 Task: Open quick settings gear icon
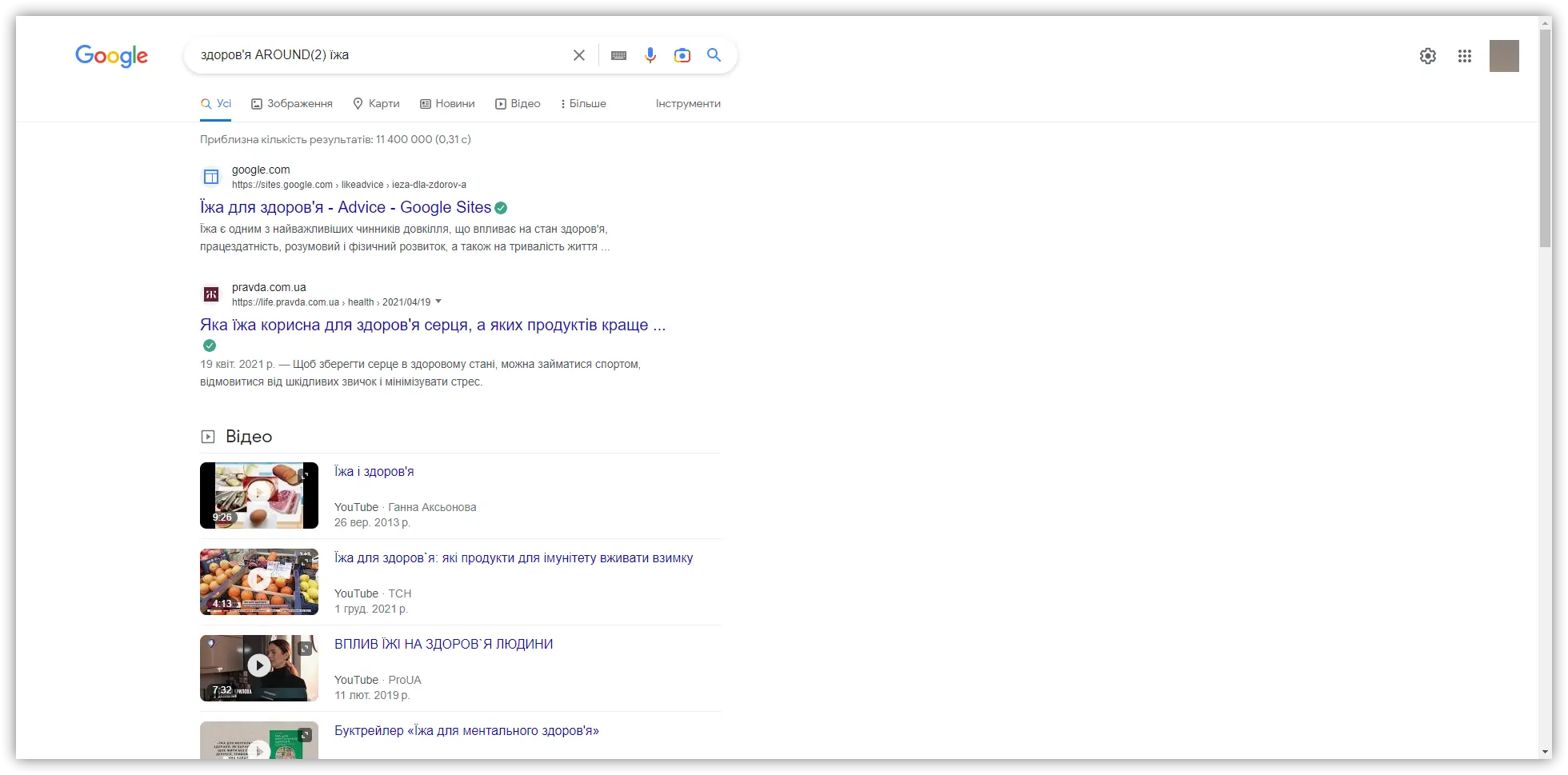(x=1428, y=56)
